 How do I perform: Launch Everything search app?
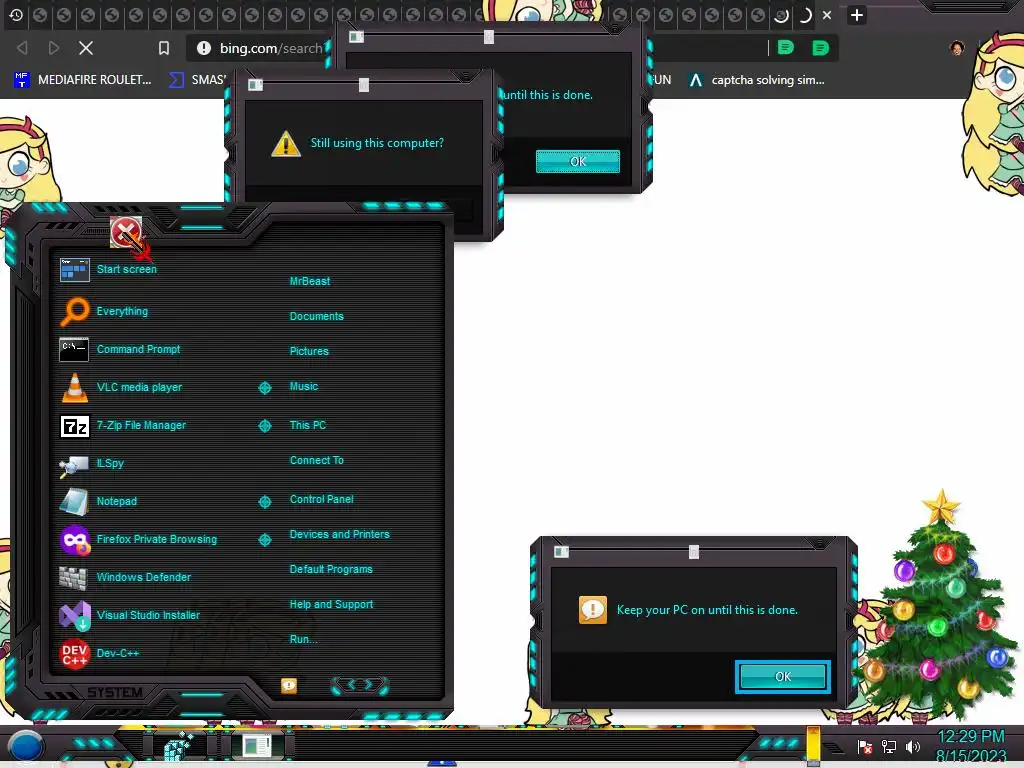click(104, 312)
